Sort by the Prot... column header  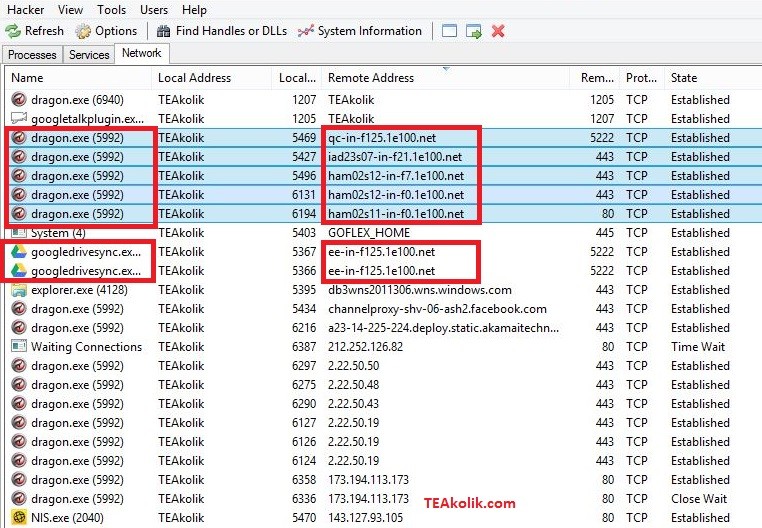(x=641, y=78)
